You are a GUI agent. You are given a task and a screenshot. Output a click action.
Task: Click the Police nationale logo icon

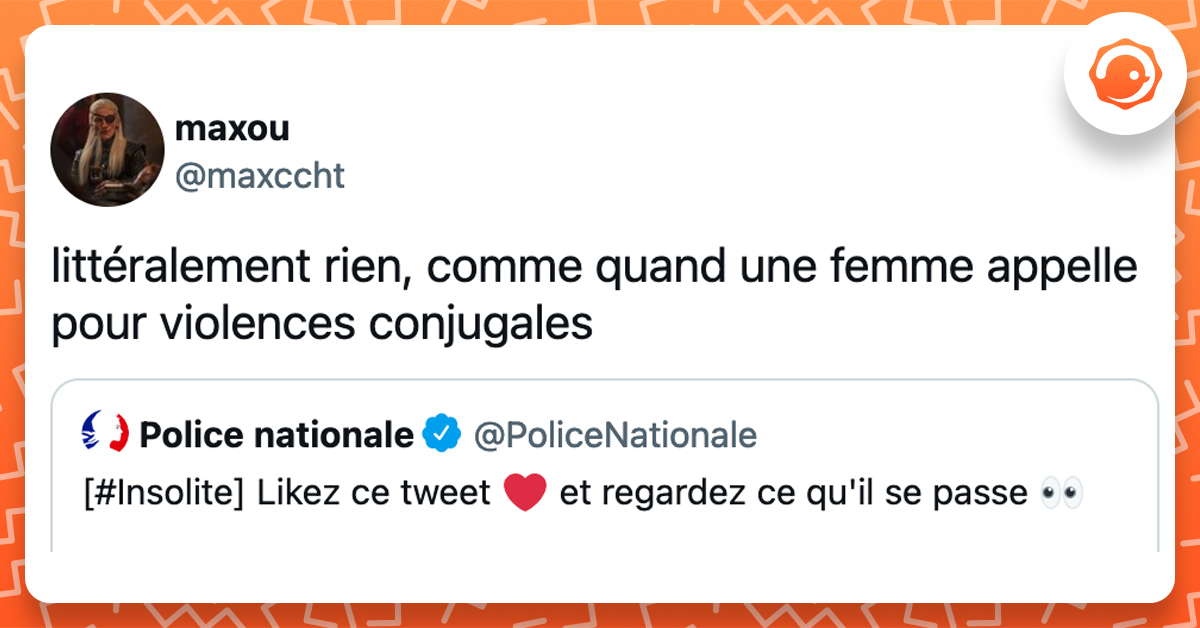coord(104,433)
